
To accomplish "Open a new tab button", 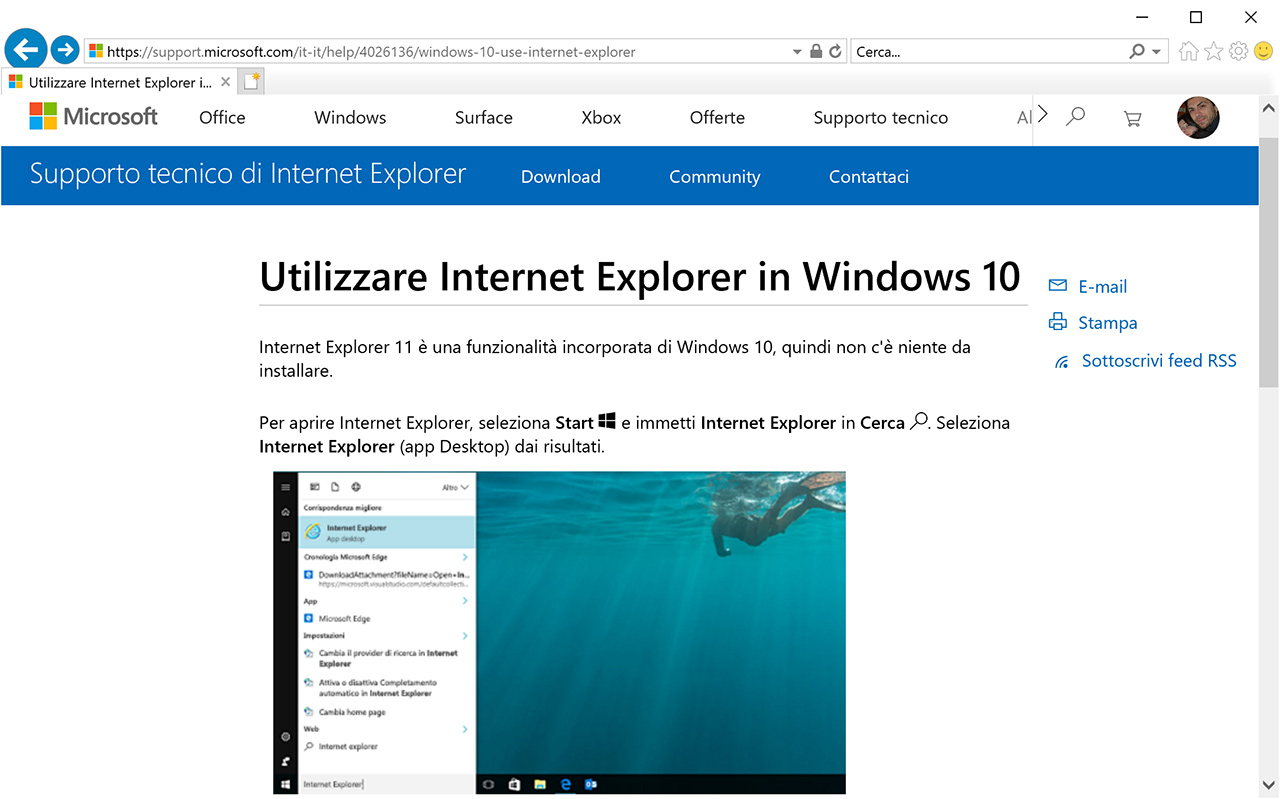I will (251, 82).
